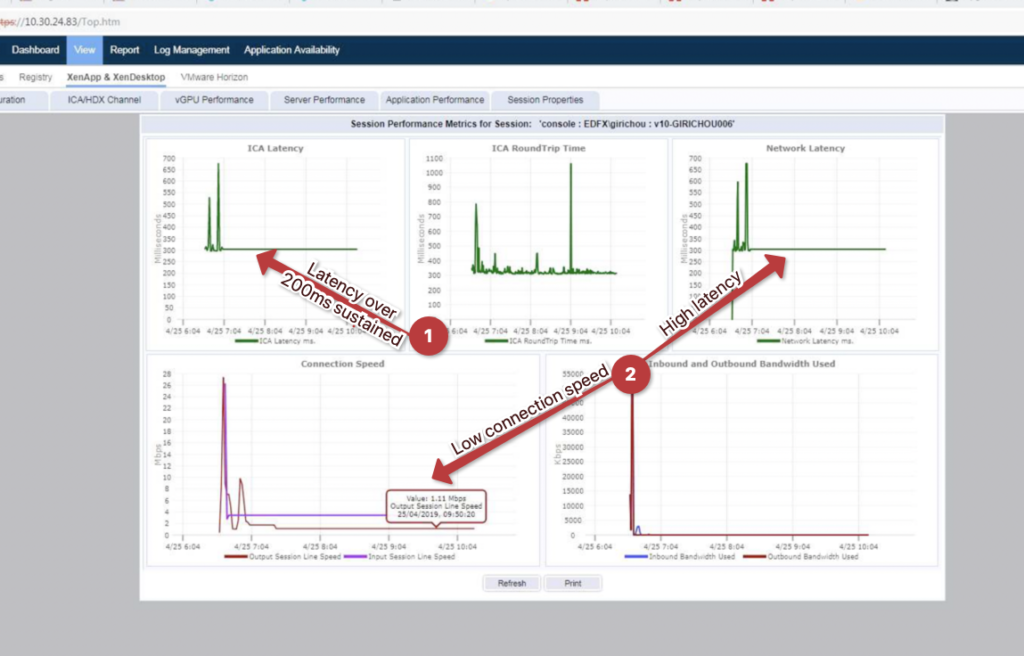Open the Log Management menu

click(191, 49)
